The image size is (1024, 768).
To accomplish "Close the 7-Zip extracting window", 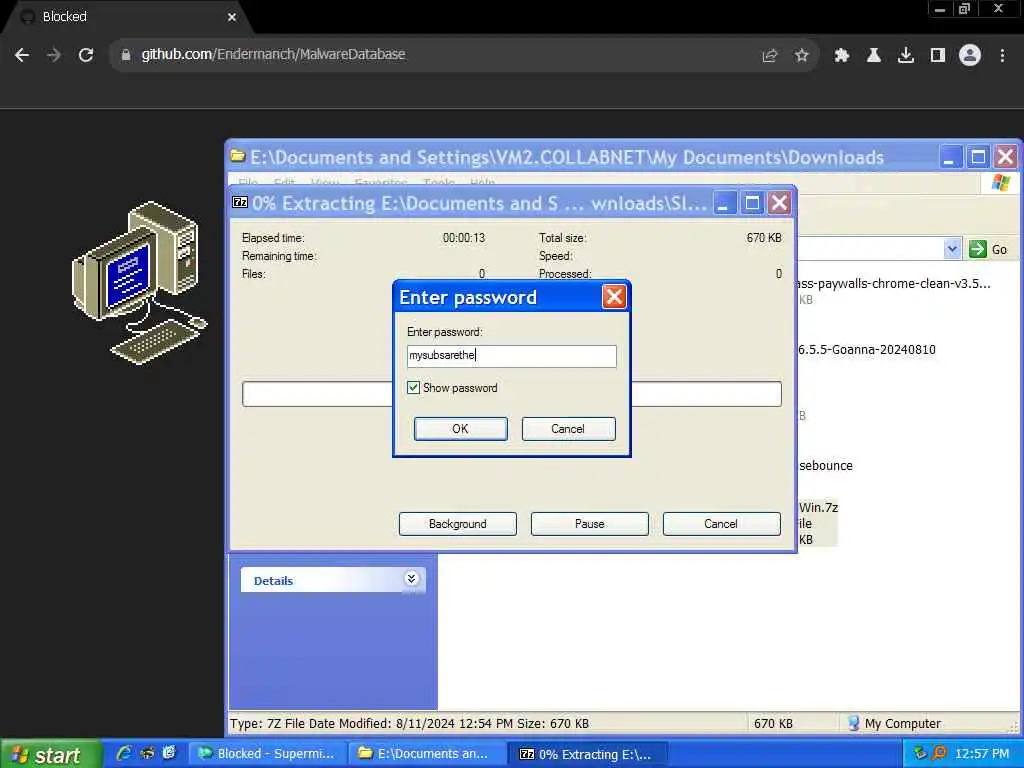I will (x=780, y=203).
